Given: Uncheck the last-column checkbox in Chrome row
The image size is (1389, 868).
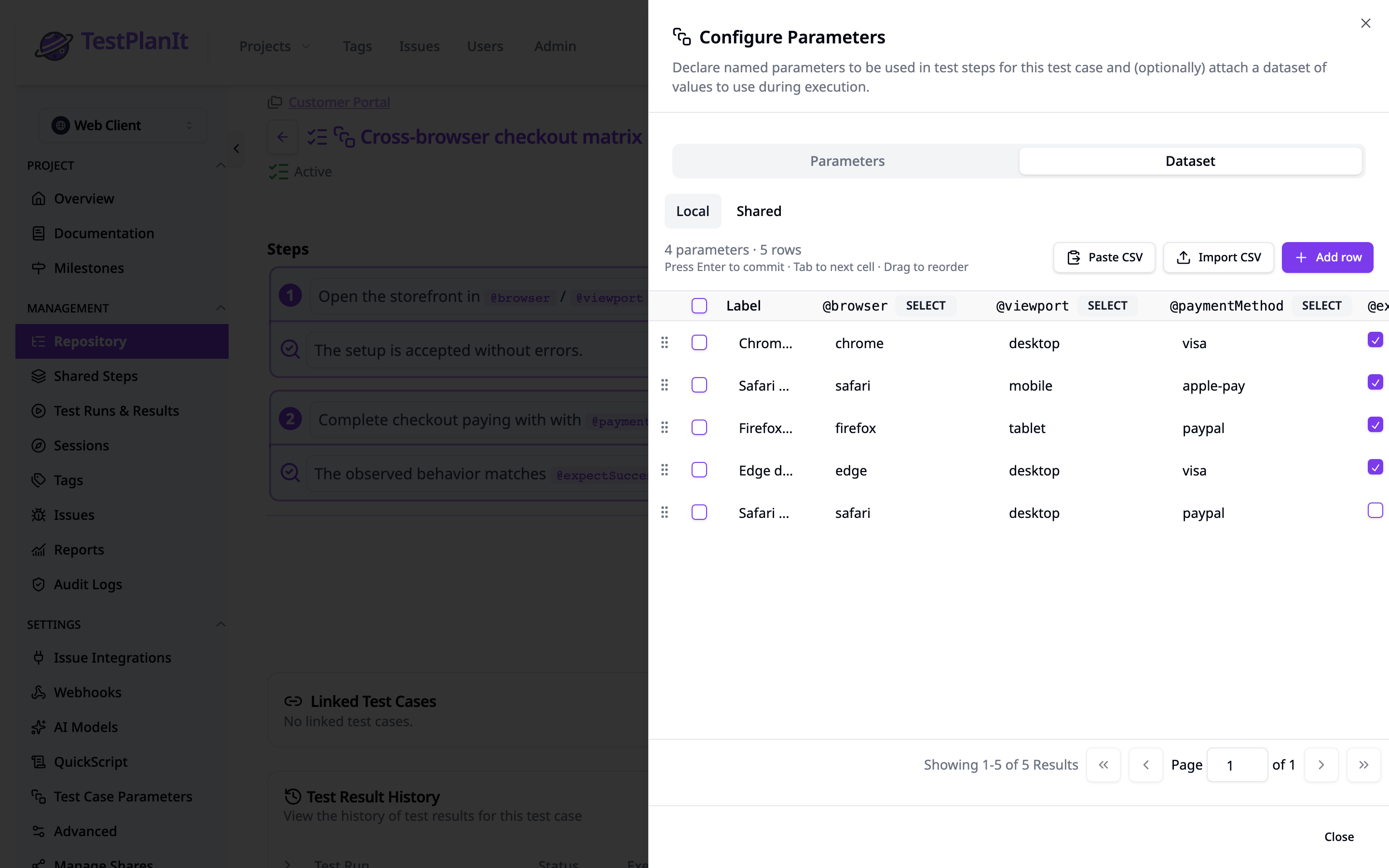Looking at the screenshot, I should (x=1375, y=340).
